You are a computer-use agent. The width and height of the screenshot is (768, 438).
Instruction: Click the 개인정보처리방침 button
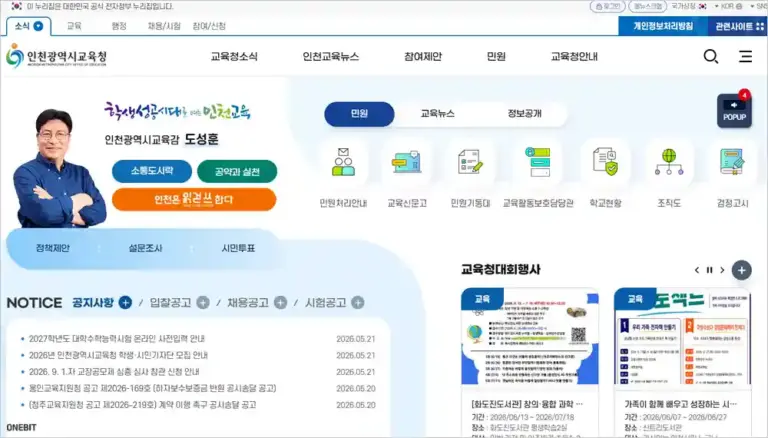click(663, 26)
